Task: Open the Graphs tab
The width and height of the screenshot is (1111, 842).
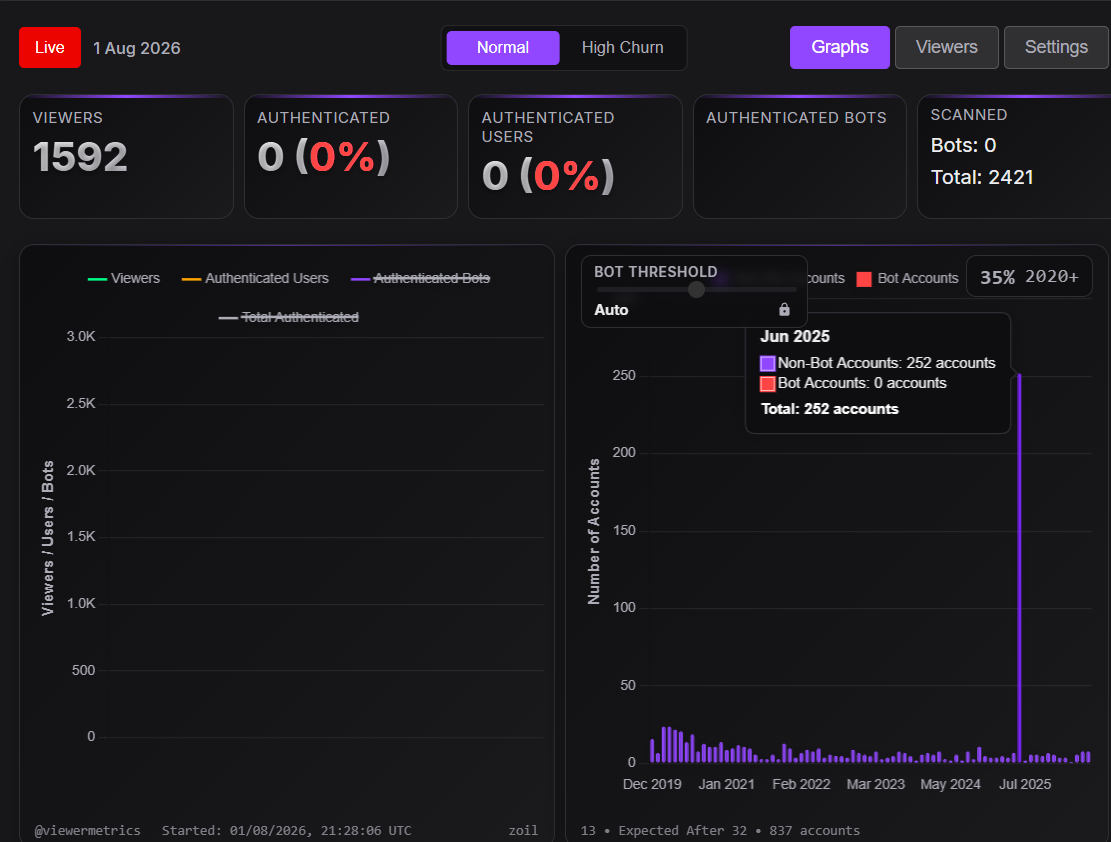Action: 840,47
